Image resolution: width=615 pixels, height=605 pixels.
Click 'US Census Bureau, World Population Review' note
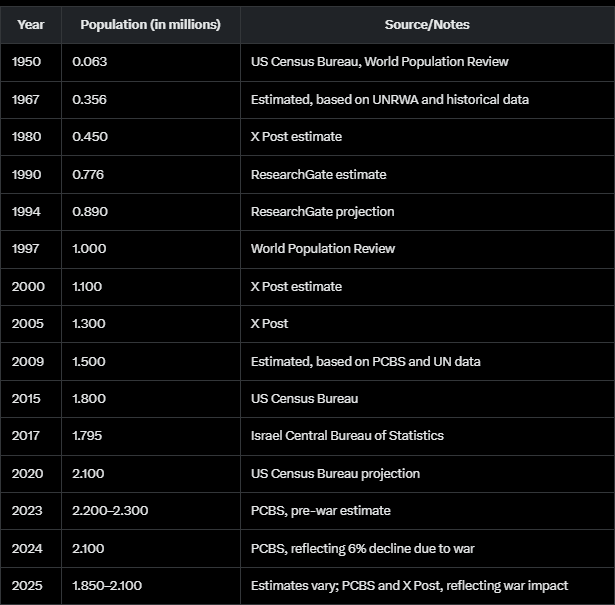(380, 62)
